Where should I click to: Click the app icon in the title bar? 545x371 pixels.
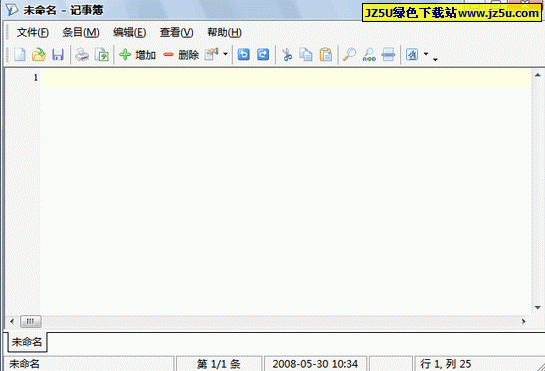click(12, 10)
